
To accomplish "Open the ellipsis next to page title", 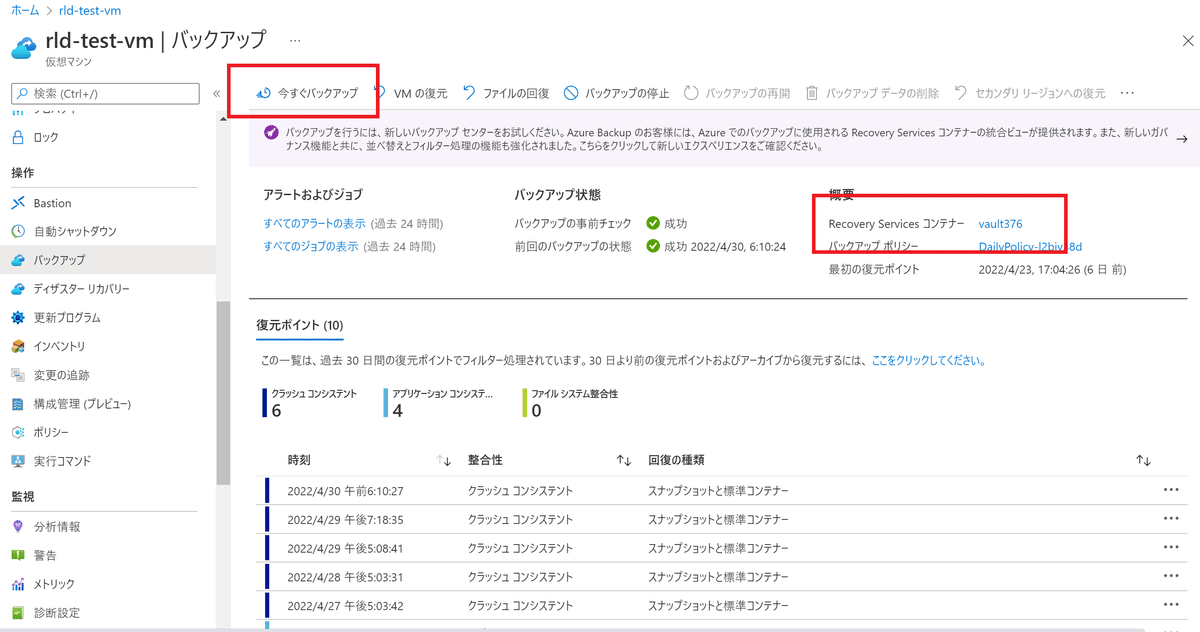I will point(295,41).
